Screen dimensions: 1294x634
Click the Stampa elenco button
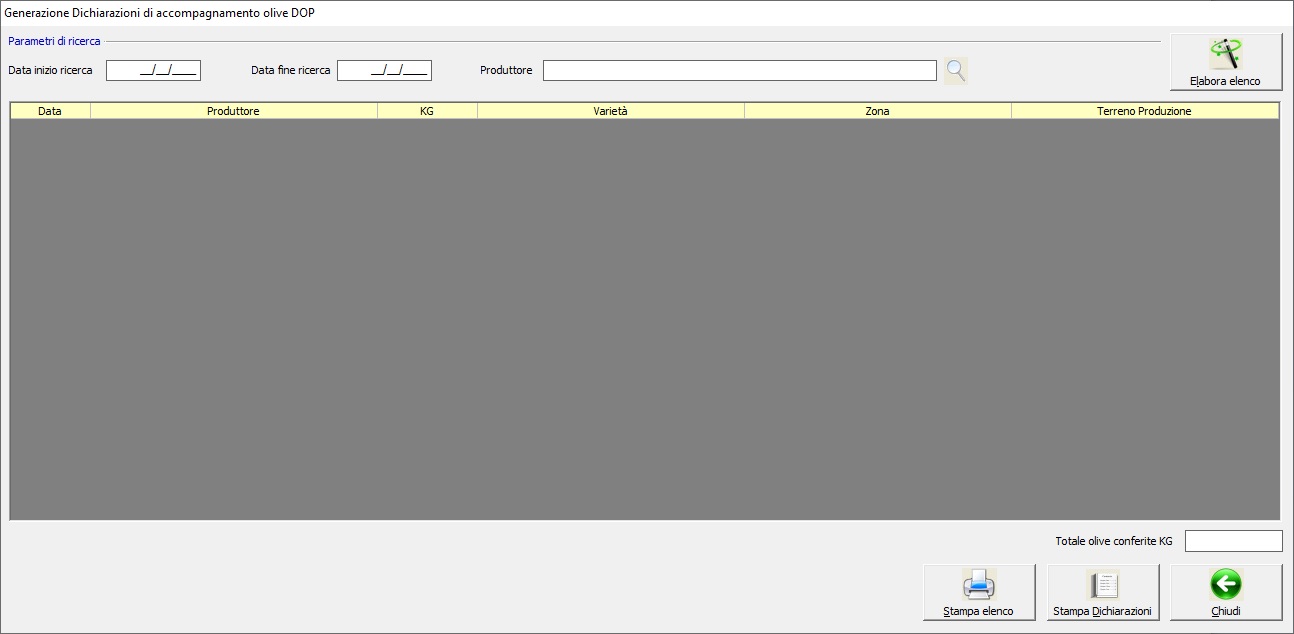(x=979, y=592)
